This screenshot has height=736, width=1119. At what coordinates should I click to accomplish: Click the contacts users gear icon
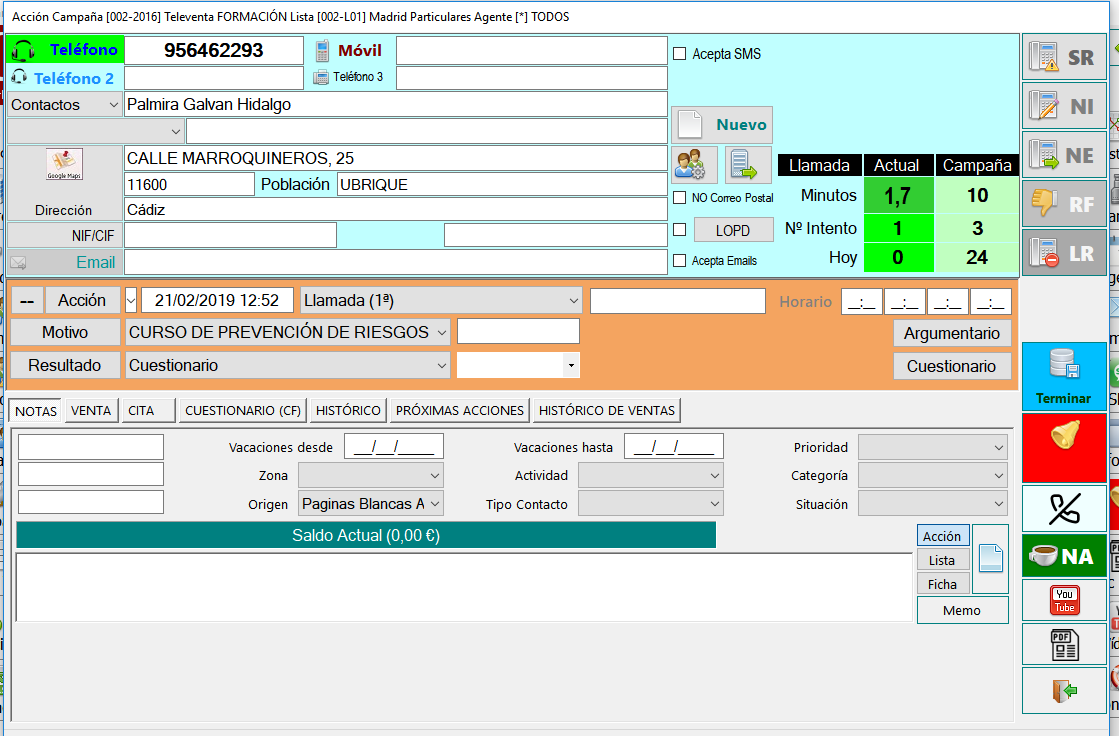click(694, 165)
